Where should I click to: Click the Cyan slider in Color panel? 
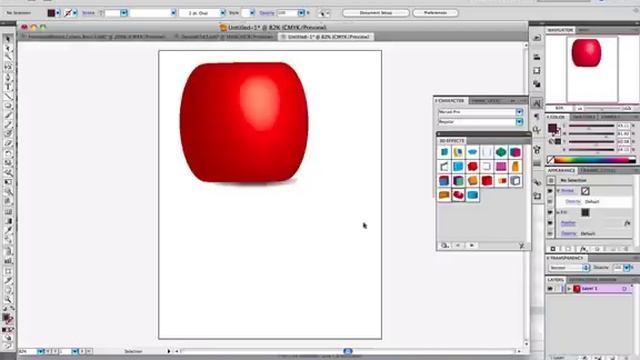pos(591,126)
